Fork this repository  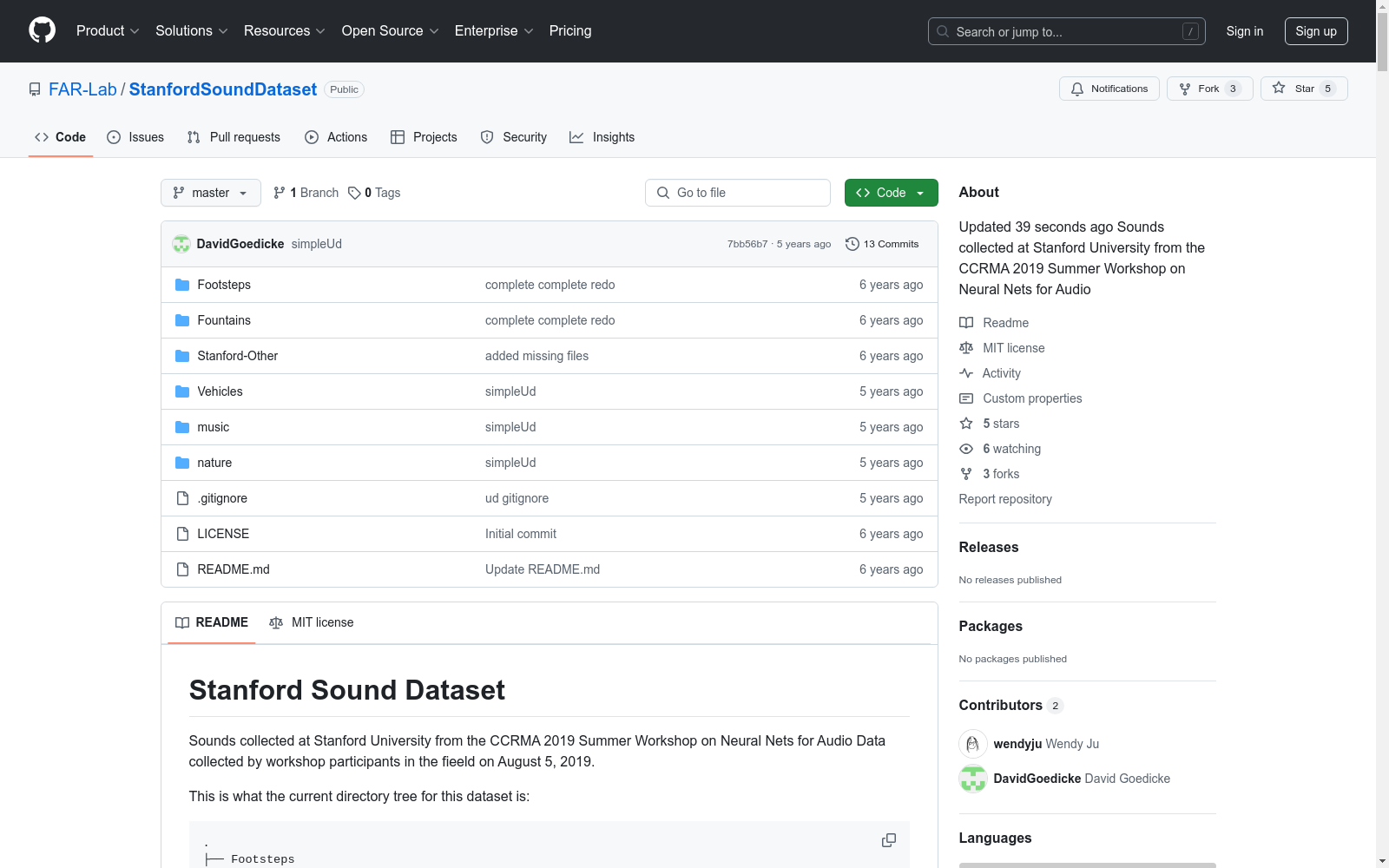1210,89
